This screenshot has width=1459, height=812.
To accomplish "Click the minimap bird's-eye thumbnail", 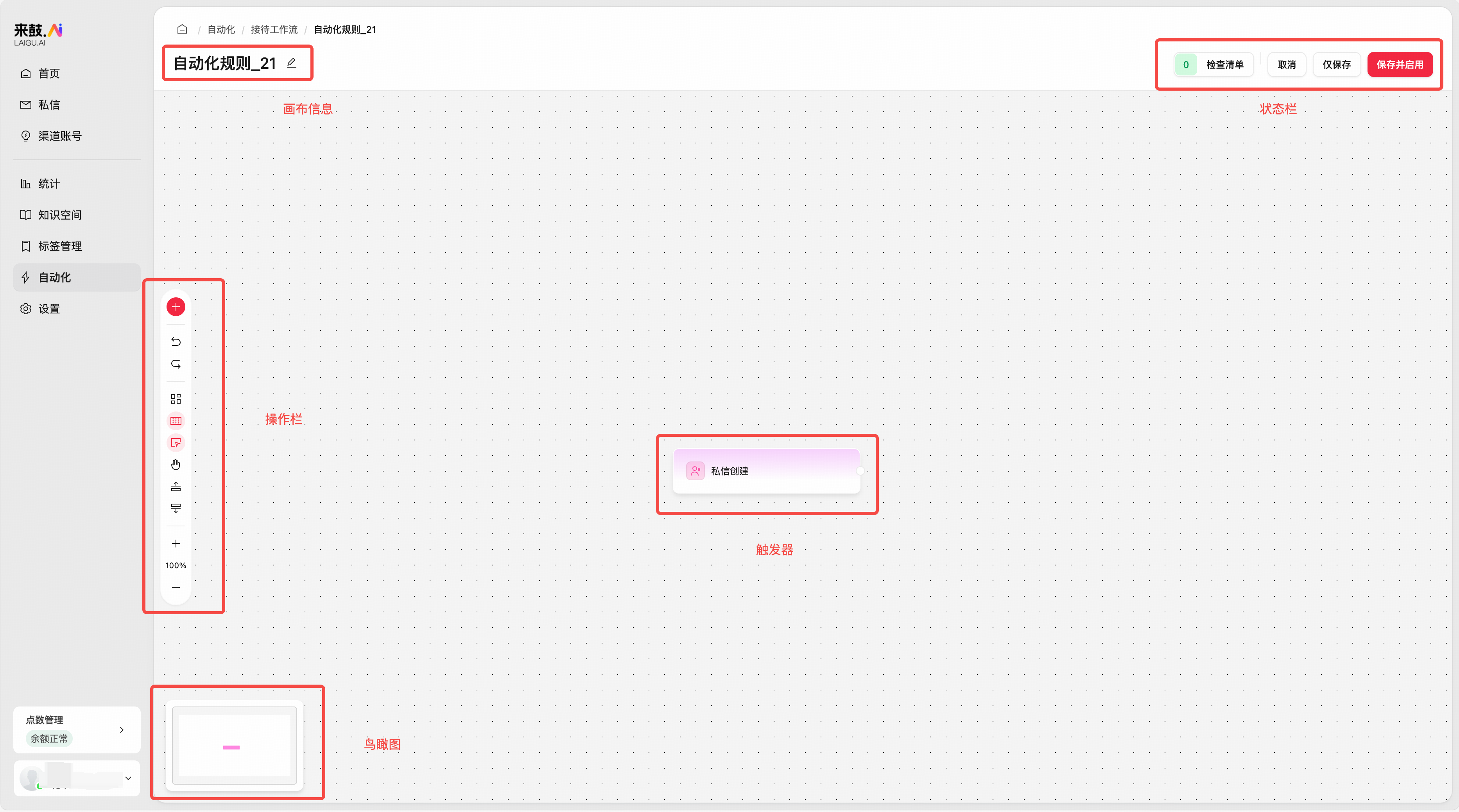I will pos(235,745).
